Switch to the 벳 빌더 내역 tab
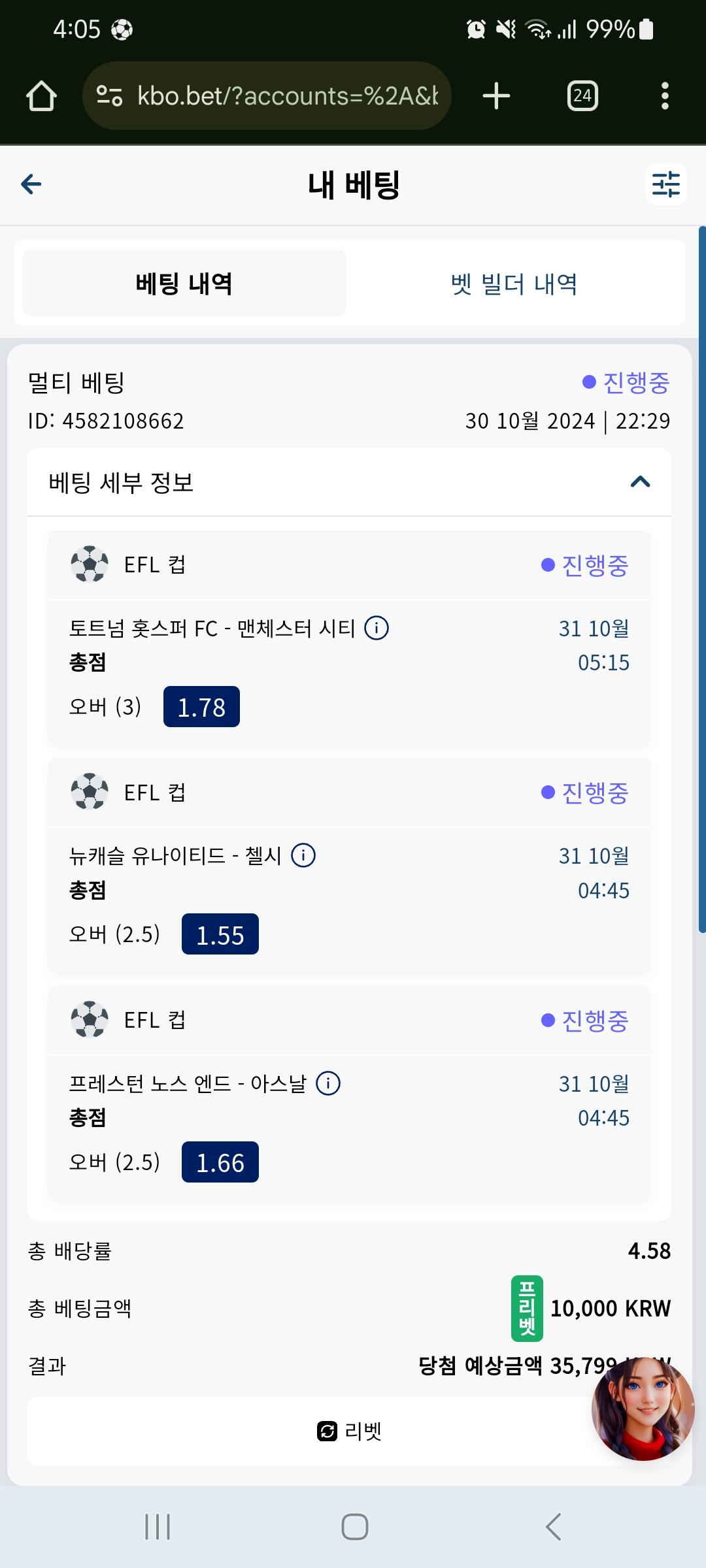706x1568 pixels. point(514,284)
